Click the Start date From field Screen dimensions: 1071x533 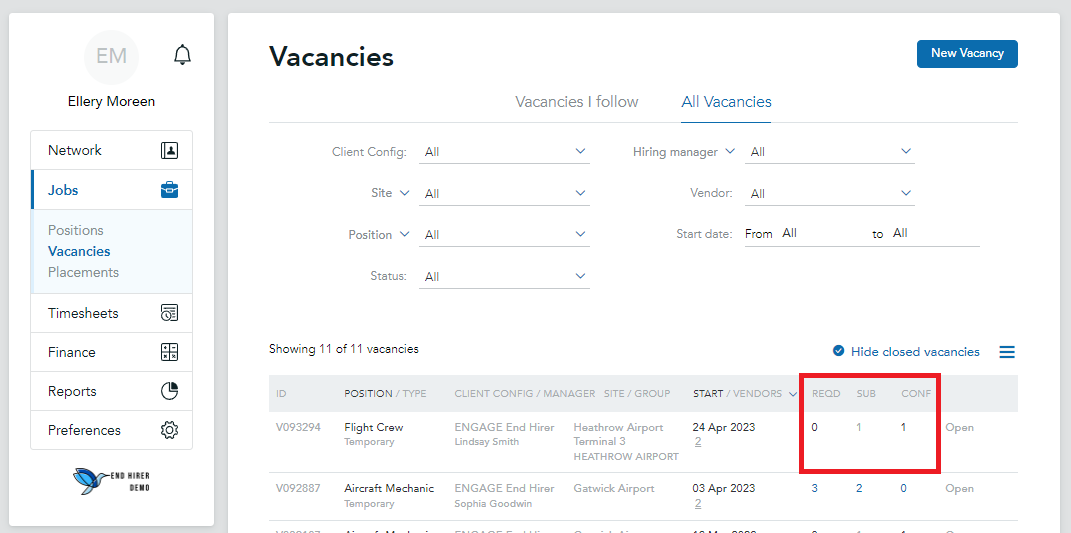[823, 233]
